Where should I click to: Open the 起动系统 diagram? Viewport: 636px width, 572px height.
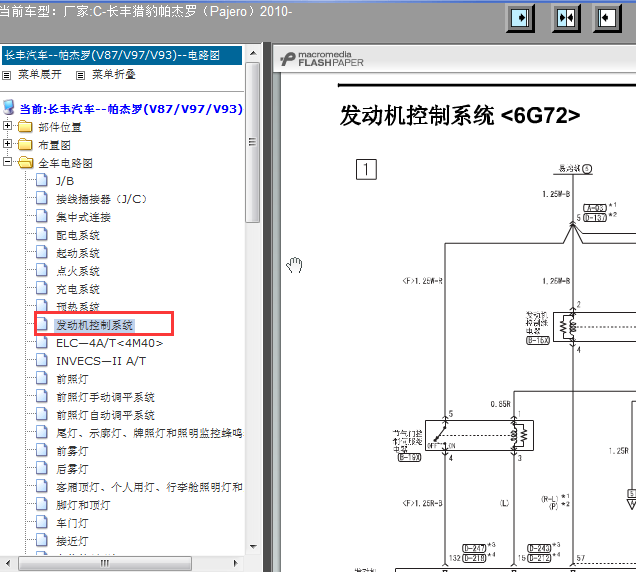[x=78, y=253]
